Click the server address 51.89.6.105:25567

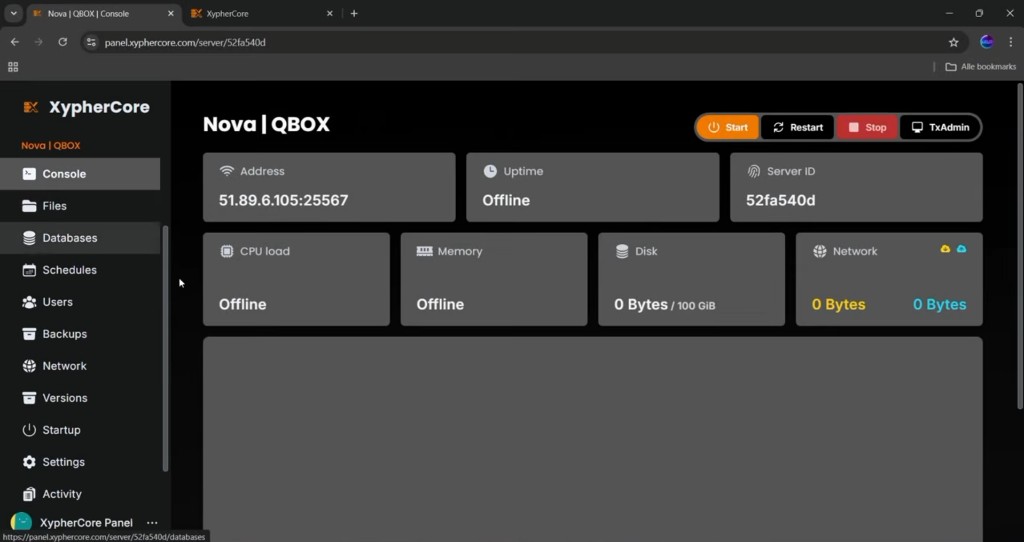[x=283, y=200]
